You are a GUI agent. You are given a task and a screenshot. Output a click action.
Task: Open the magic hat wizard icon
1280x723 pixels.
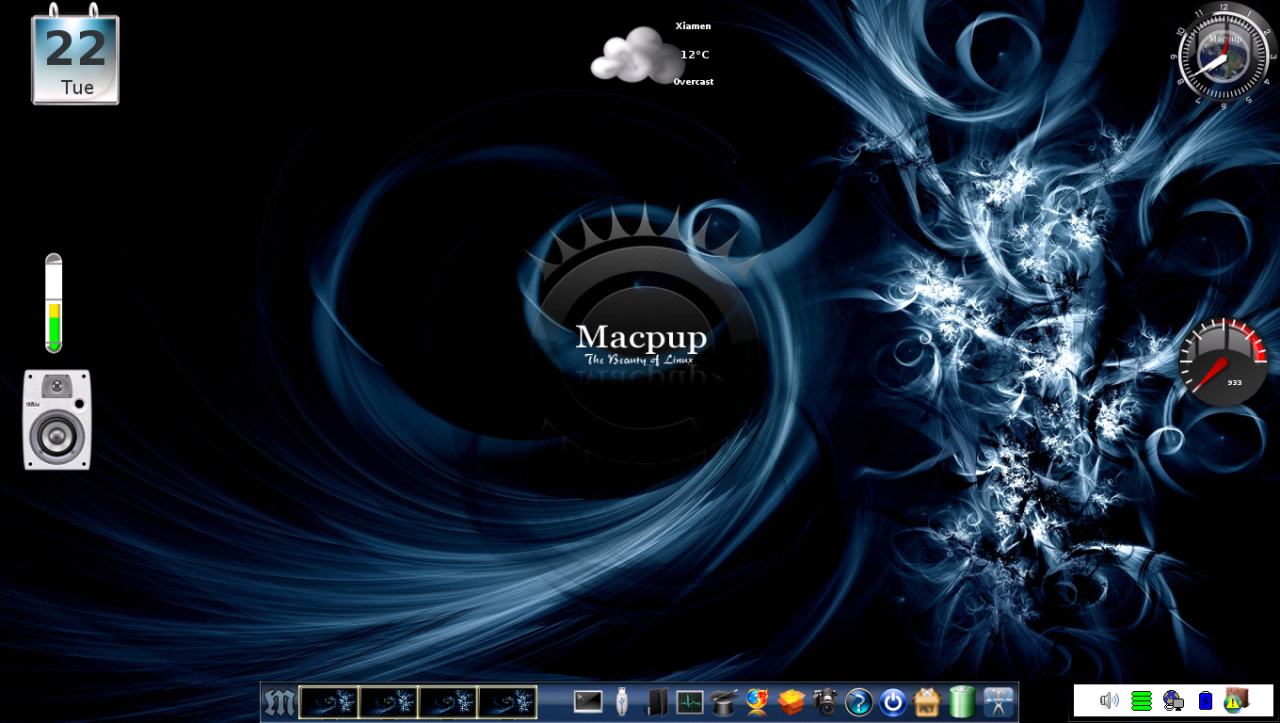[x=724, y=702]
